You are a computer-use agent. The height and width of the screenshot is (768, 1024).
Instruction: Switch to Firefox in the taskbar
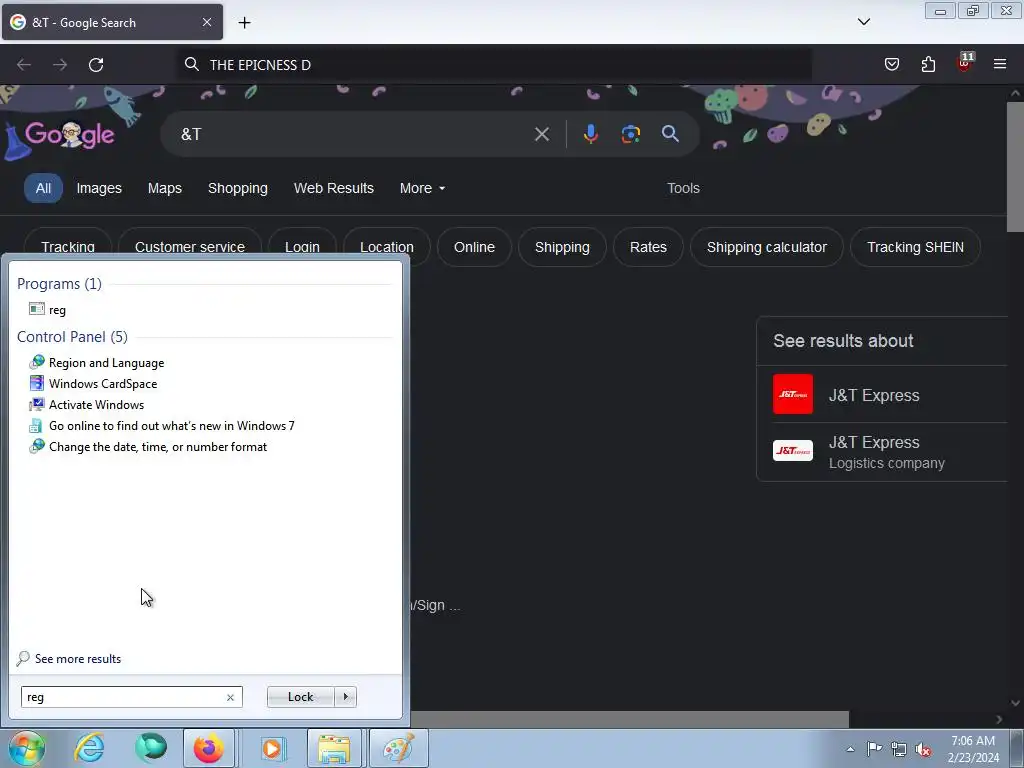[x=209, y=748]
